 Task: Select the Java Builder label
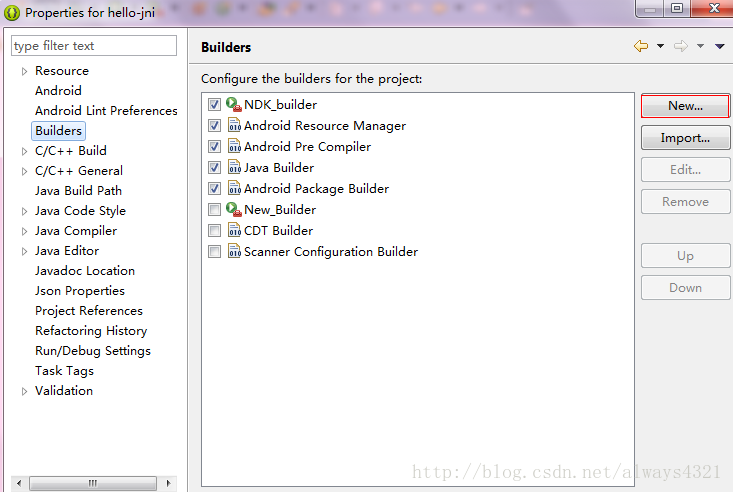pyautogui.click(x=279, y=168)
